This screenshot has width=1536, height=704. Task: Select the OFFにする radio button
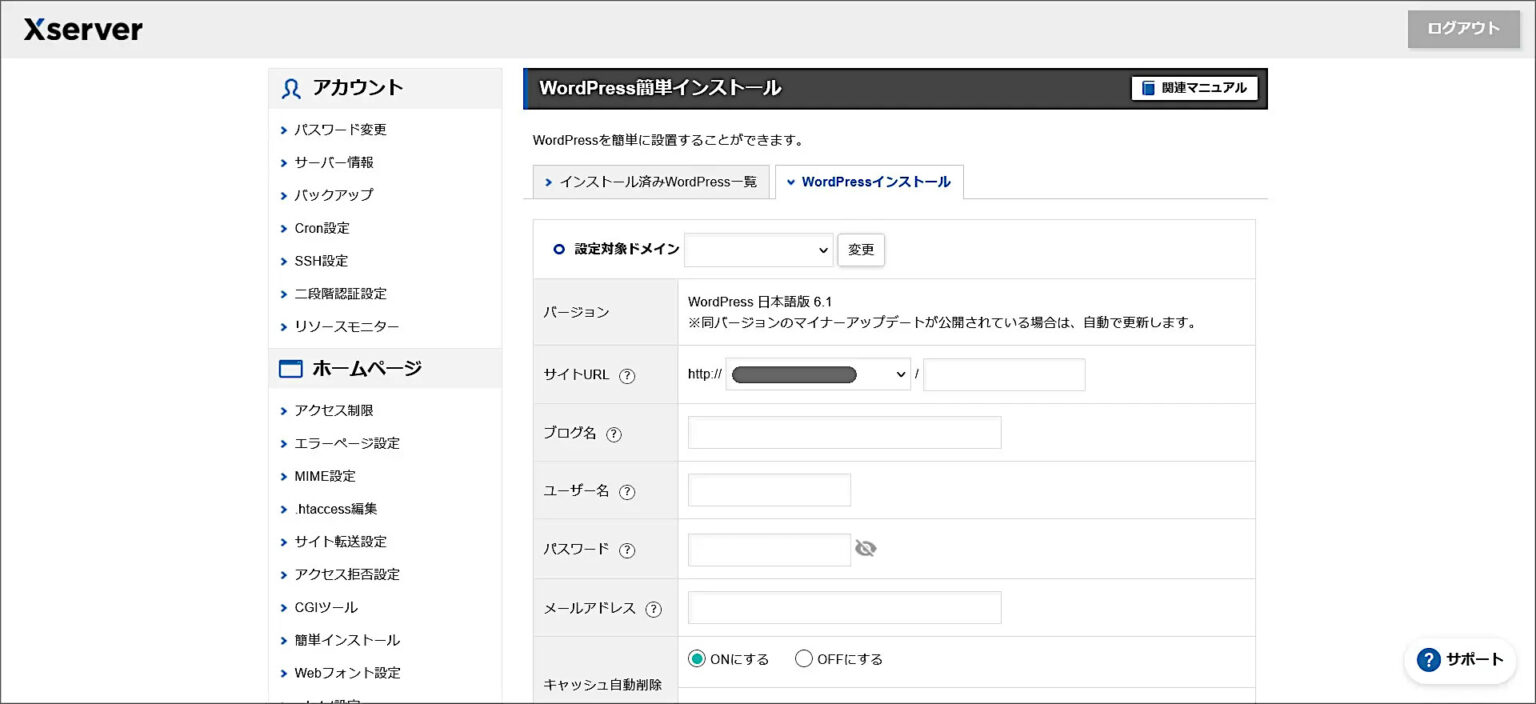point(804,659)
